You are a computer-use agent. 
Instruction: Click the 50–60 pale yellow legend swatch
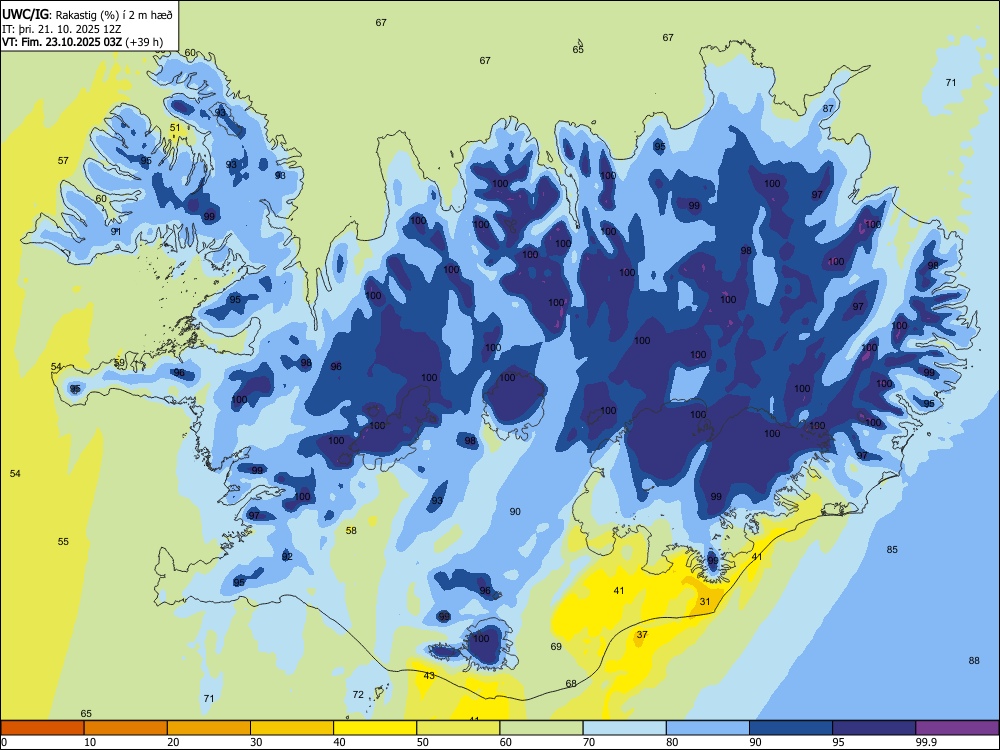[459, 728]
